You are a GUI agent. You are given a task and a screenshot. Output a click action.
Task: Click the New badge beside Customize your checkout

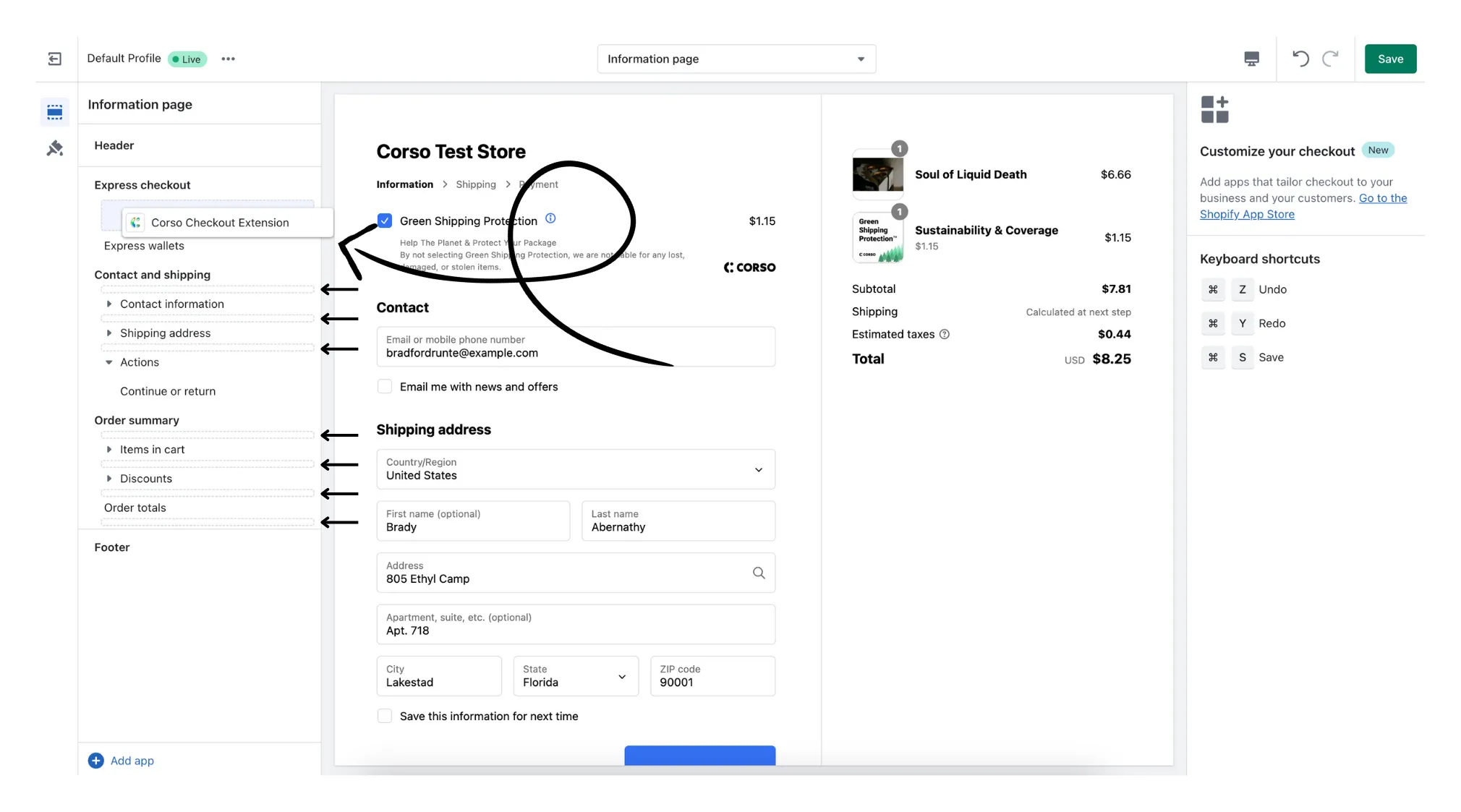(1378, 150)
